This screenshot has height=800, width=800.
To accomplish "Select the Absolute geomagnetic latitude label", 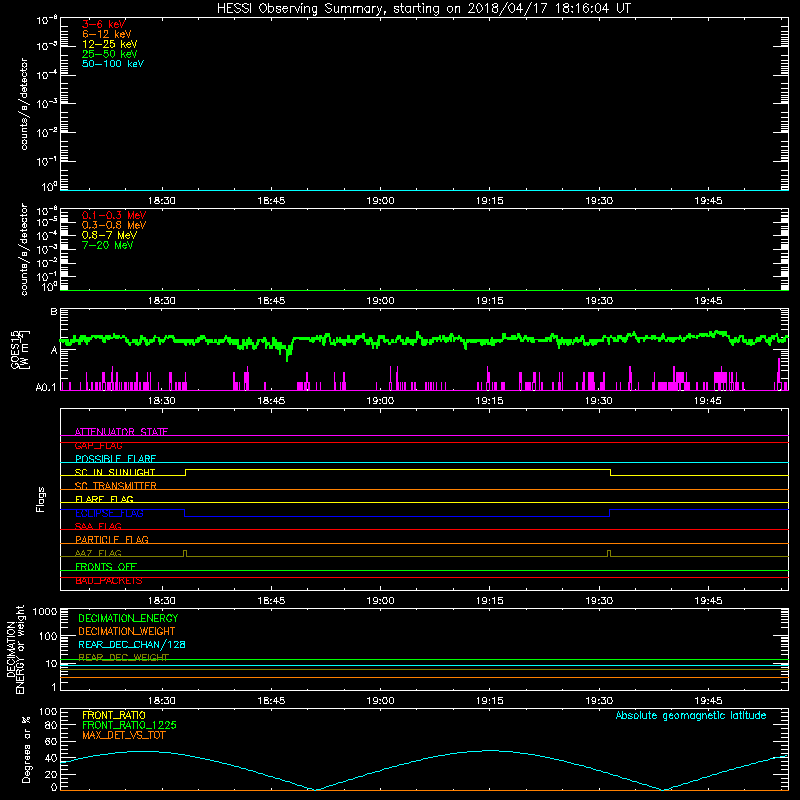I will (x=691, y=715).
